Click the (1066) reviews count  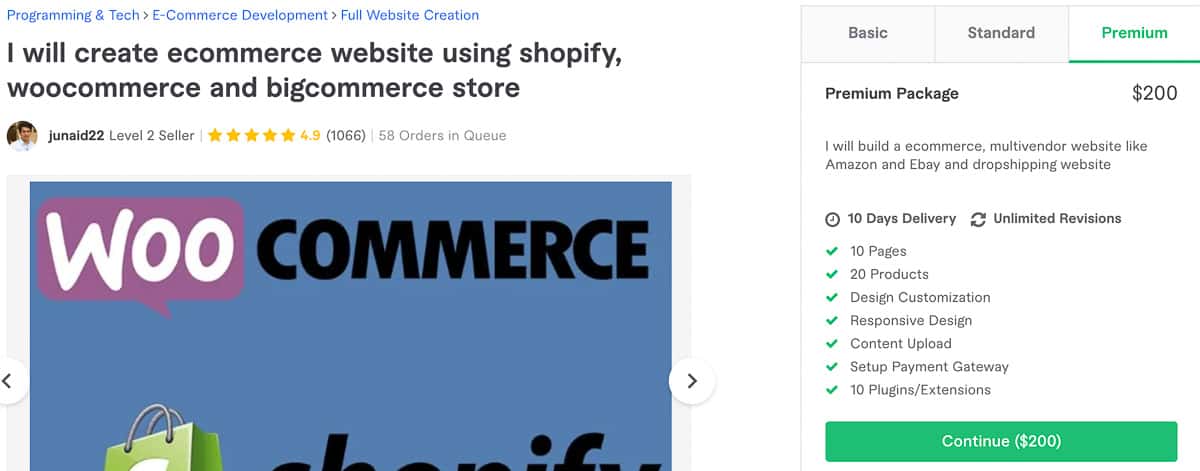click(x=346, y=136)
